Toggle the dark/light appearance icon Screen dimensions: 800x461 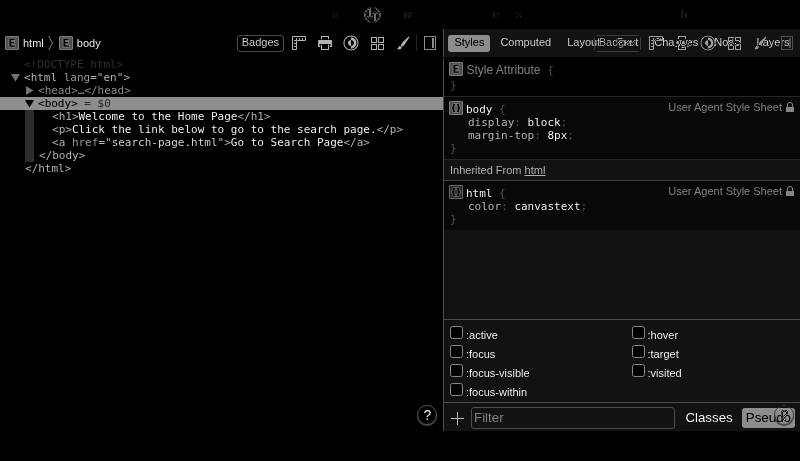(x=351, y=43)
